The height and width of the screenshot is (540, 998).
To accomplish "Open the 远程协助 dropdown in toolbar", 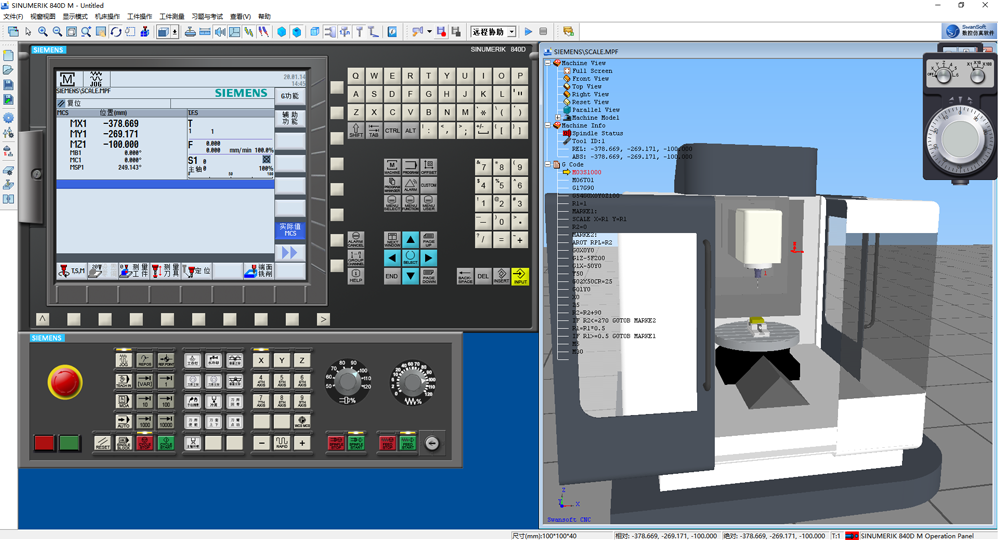I will coord(511,32).
